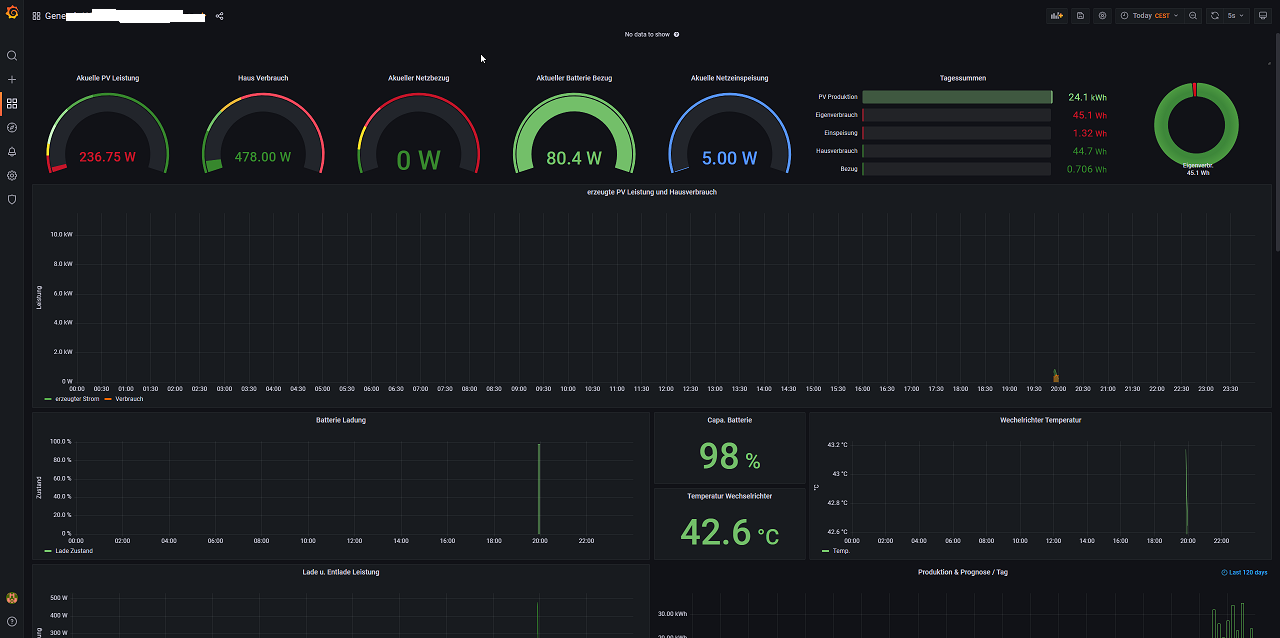Open the Server Admin shield icon
Screen dimensions: 1280x638
point(12,199)
